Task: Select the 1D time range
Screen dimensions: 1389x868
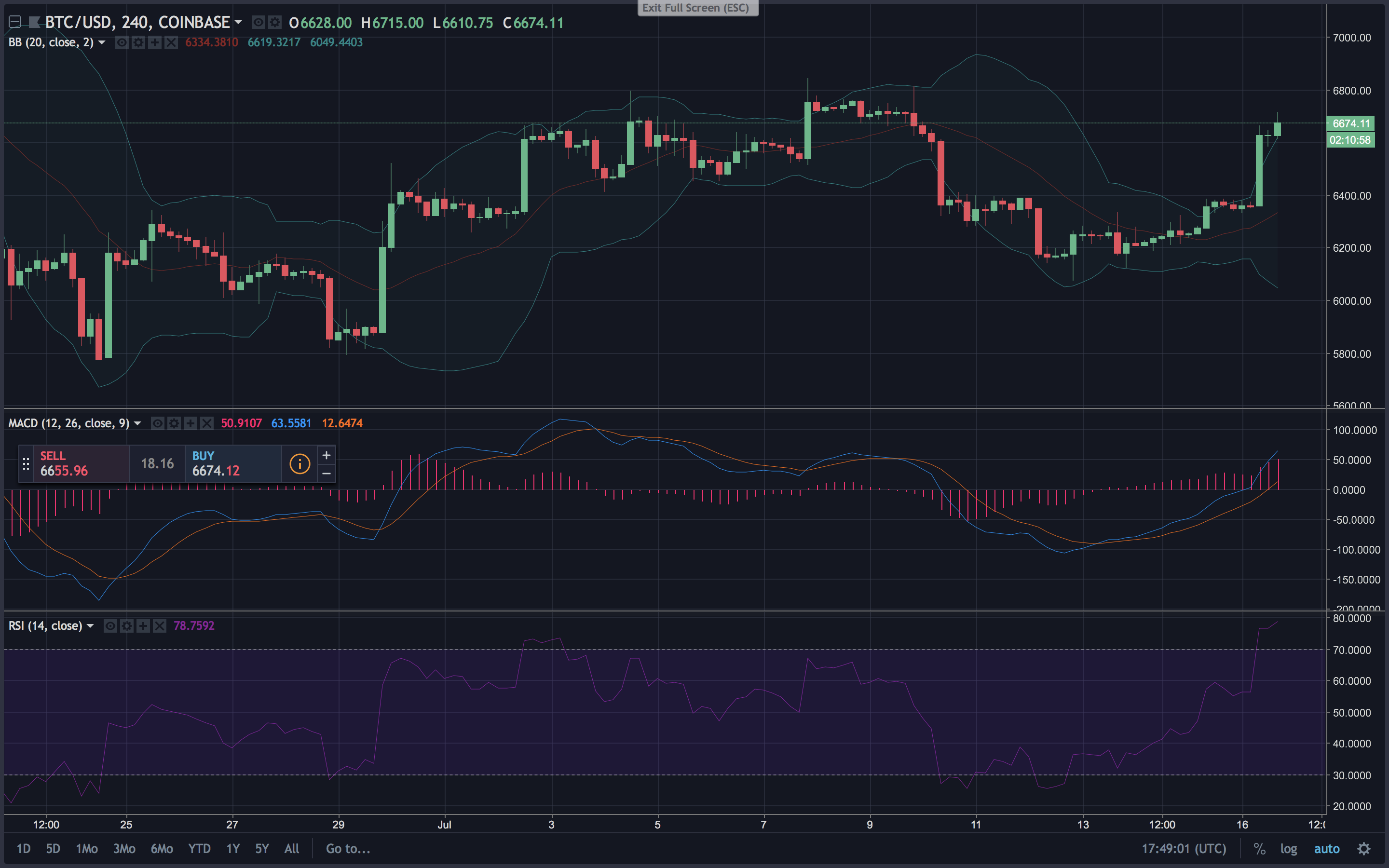Action: 24,849
